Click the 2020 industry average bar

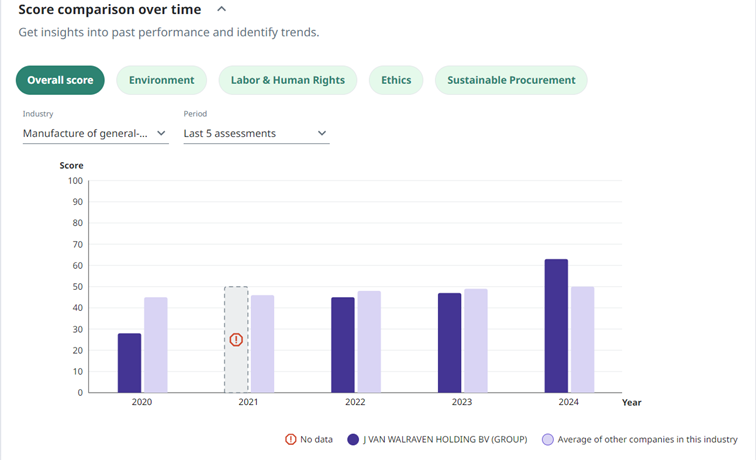(155, 345)
